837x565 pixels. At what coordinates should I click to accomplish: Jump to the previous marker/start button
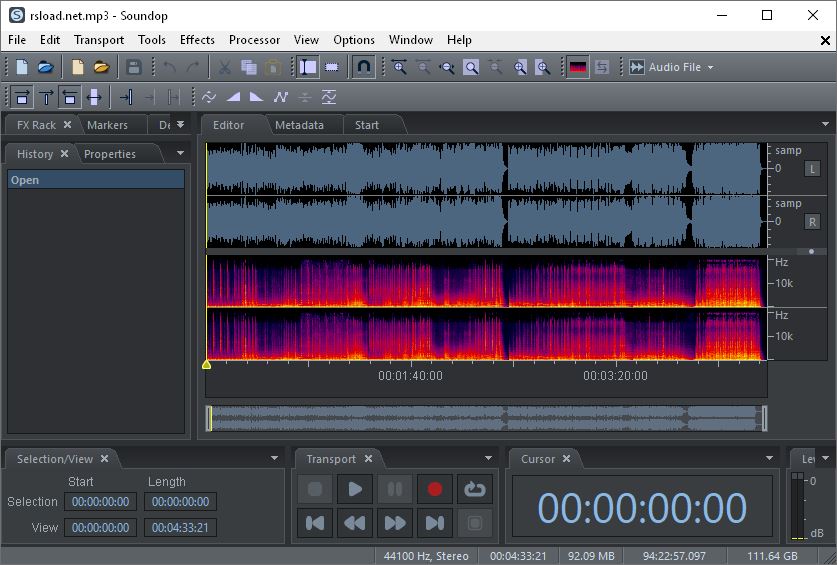click(315, 522)
